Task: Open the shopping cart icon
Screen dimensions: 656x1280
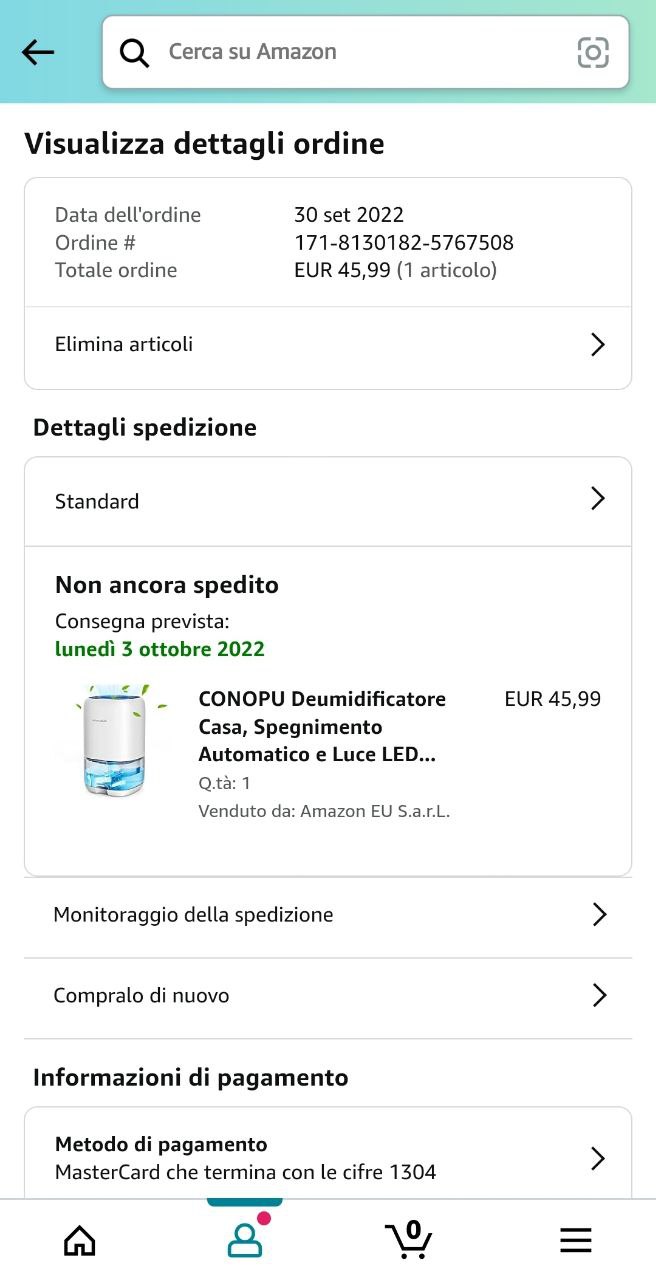Action: pos(409,1240)
